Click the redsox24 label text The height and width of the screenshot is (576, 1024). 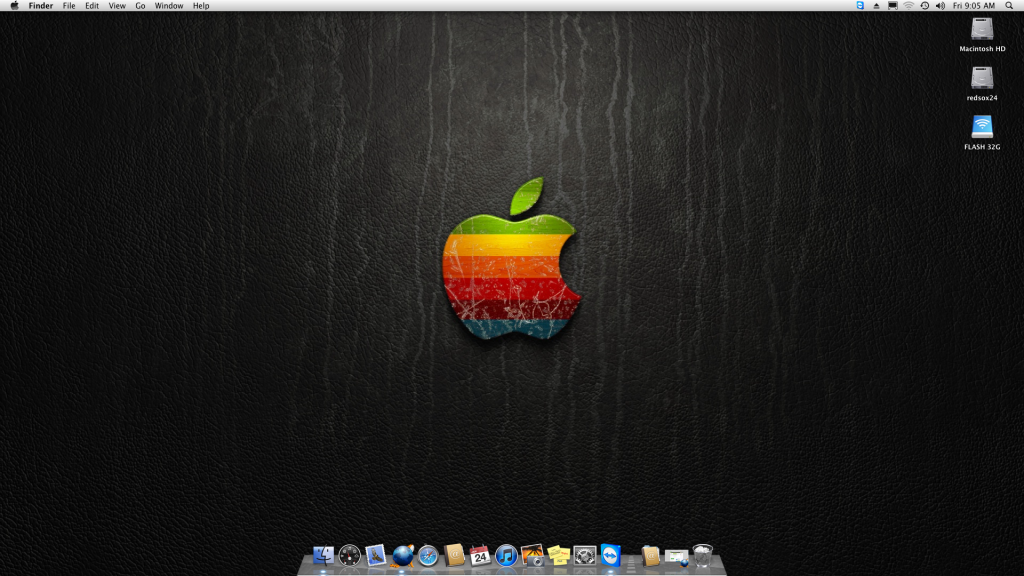click(982, 98)
